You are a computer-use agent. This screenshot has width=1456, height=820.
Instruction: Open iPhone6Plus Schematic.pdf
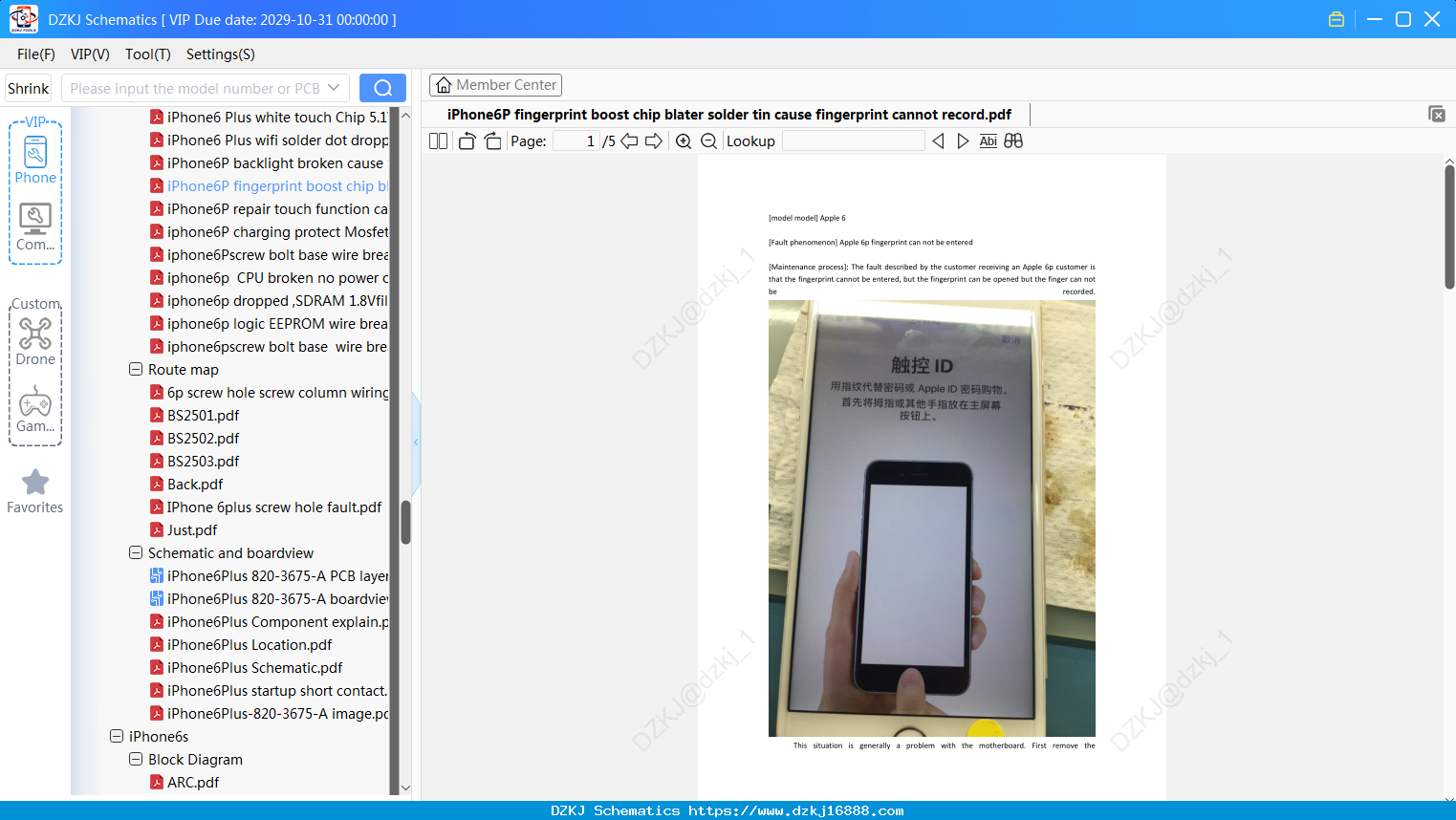tap(246, 667)
